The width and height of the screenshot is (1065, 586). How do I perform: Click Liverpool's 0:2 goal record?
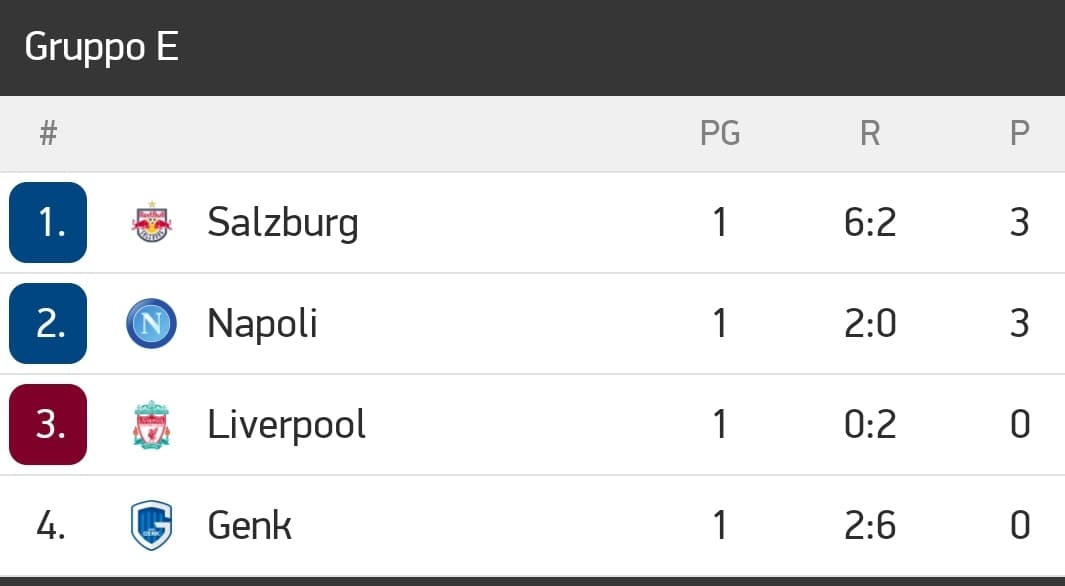(x=869, y=425)
